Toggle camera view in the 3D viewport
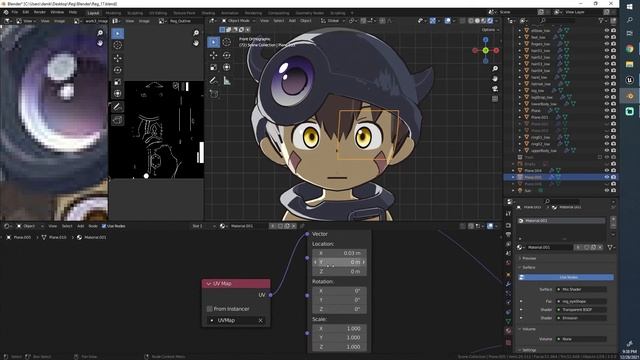The height and width of the screenshot is (360, 640). point(495,89)
